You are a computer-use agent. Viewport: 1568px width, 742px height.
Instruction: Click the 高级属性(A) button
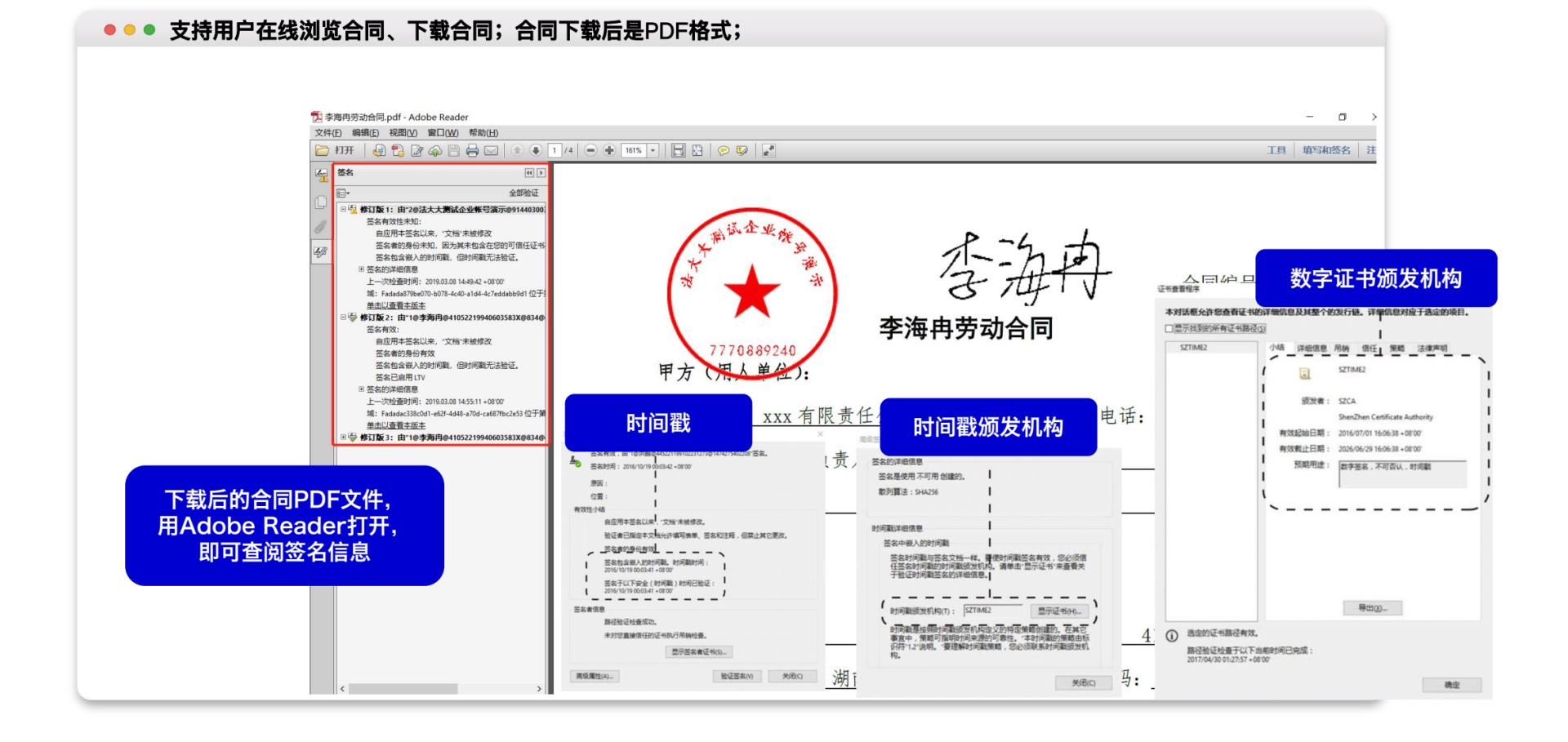coord(595,676)
